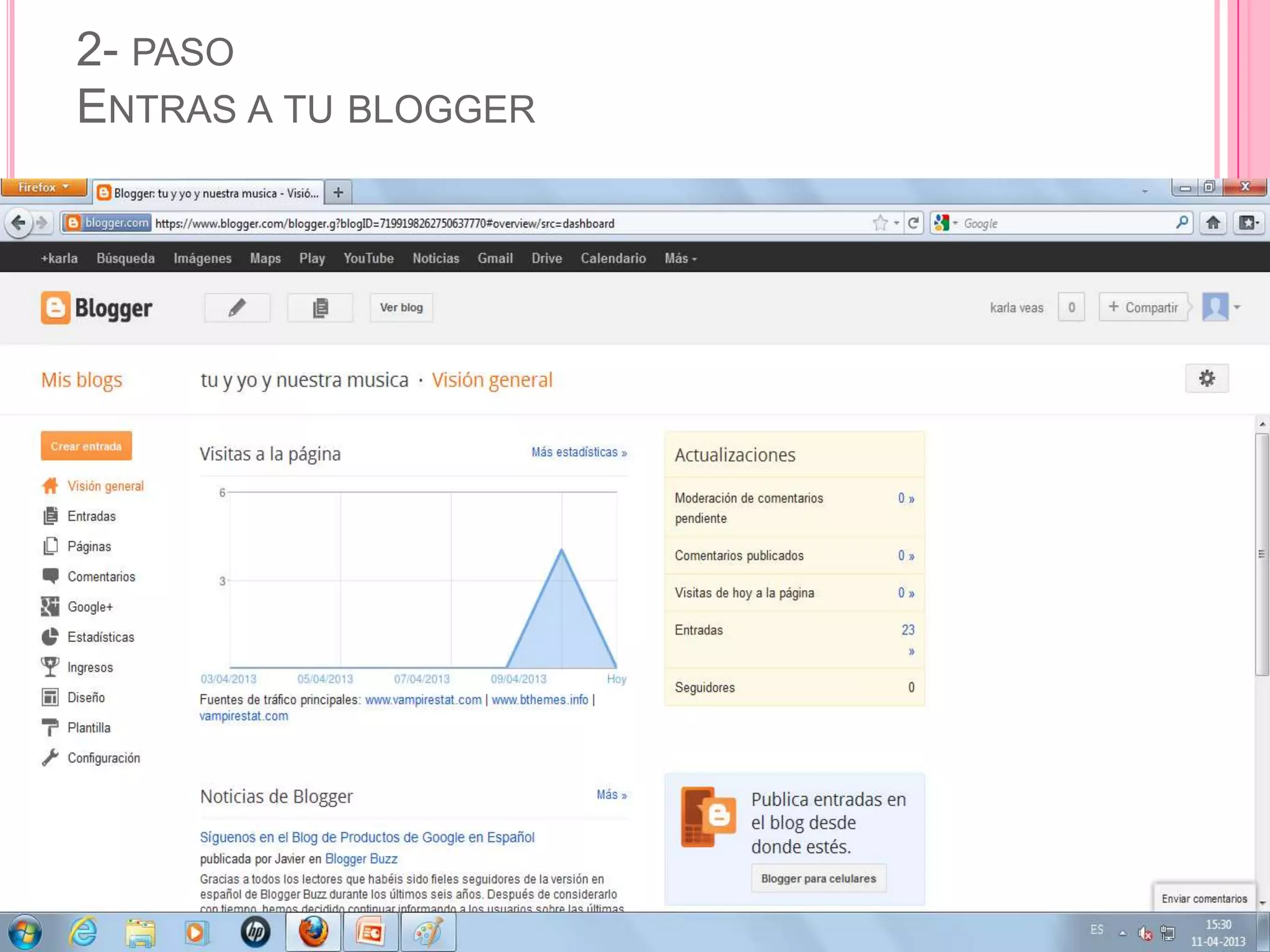Switch to PowerPoint on the taskbar

click(370, 932)
